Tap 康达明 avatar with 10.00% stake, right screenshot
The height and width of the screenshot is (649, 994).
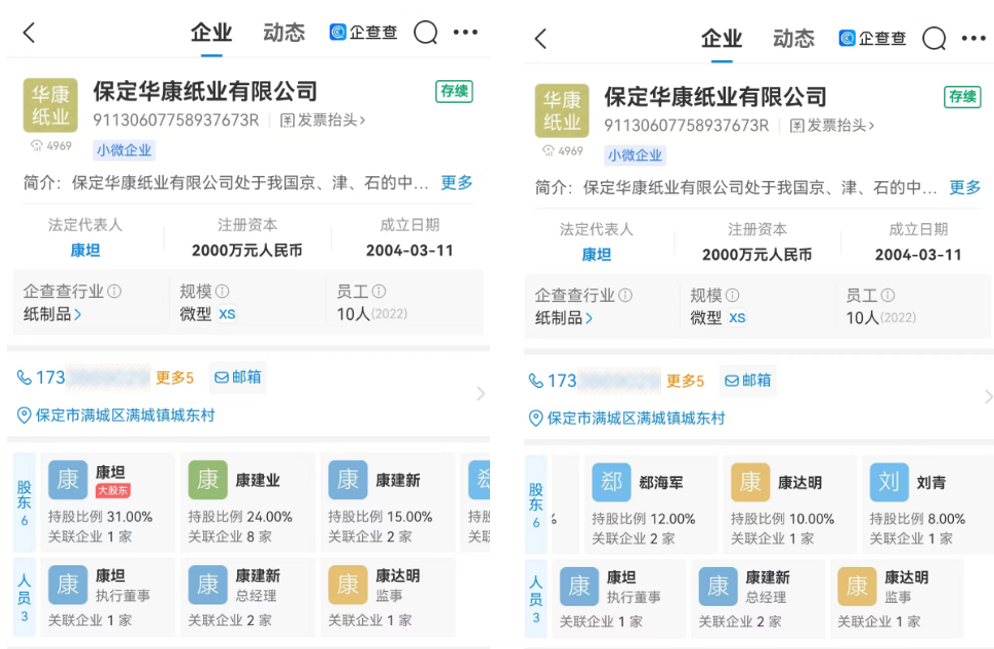tap(751, 482)
